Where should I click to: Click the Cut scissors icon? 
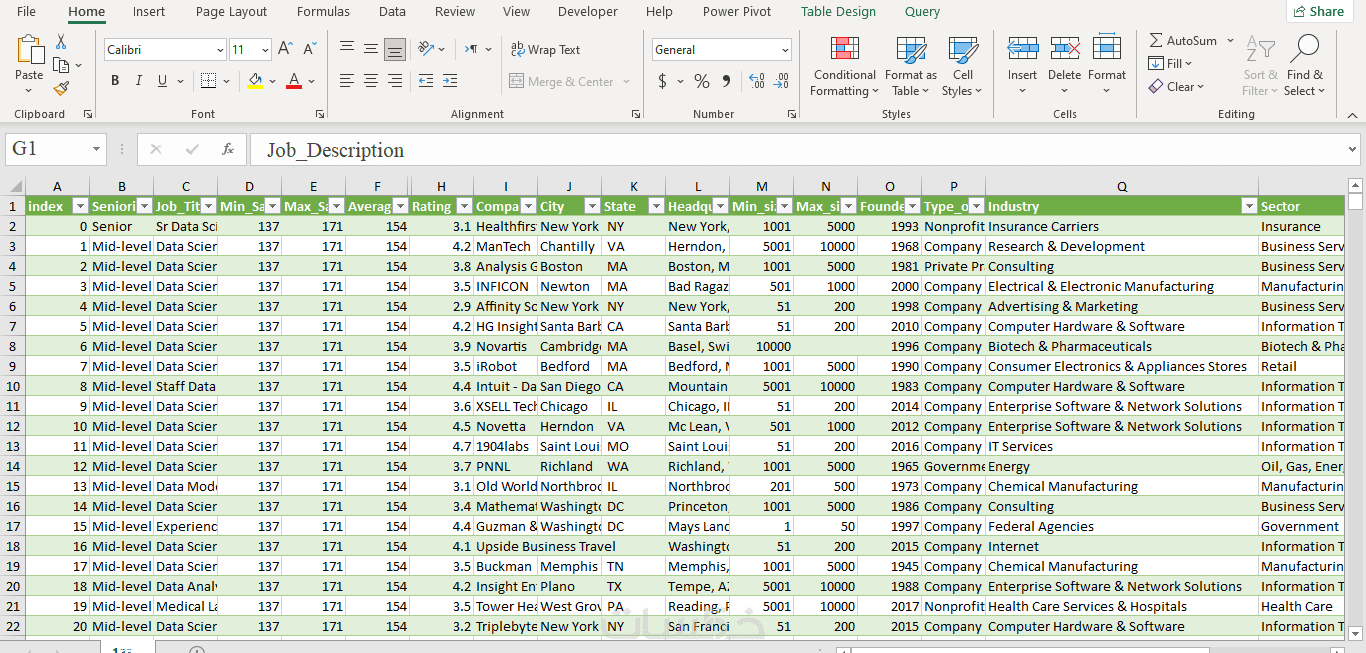click(61, 42)
